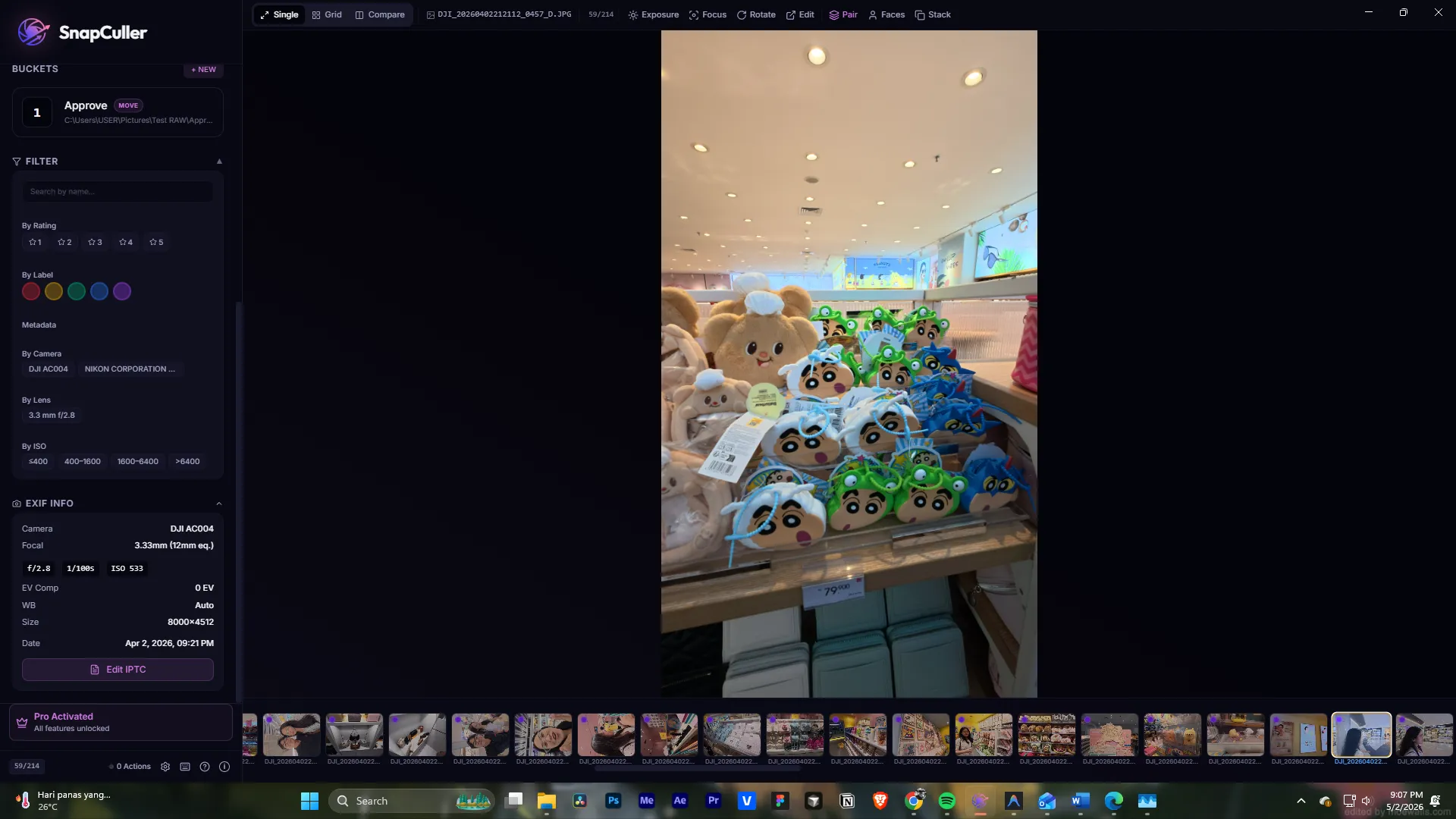Toggle the 2-star rating filter
Image resolution: width=1456 pixels, height=819 pixels.
pos(64,243)
